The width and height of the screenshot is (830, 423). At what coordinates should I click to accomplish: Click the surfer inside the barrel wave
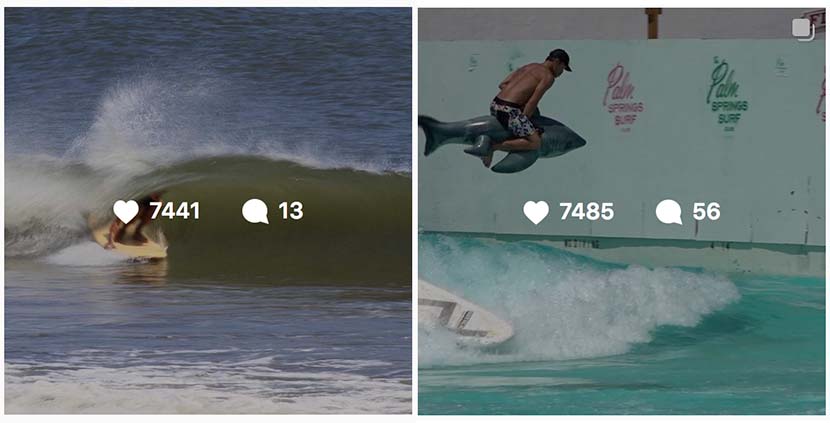click(x=131, y=222)
